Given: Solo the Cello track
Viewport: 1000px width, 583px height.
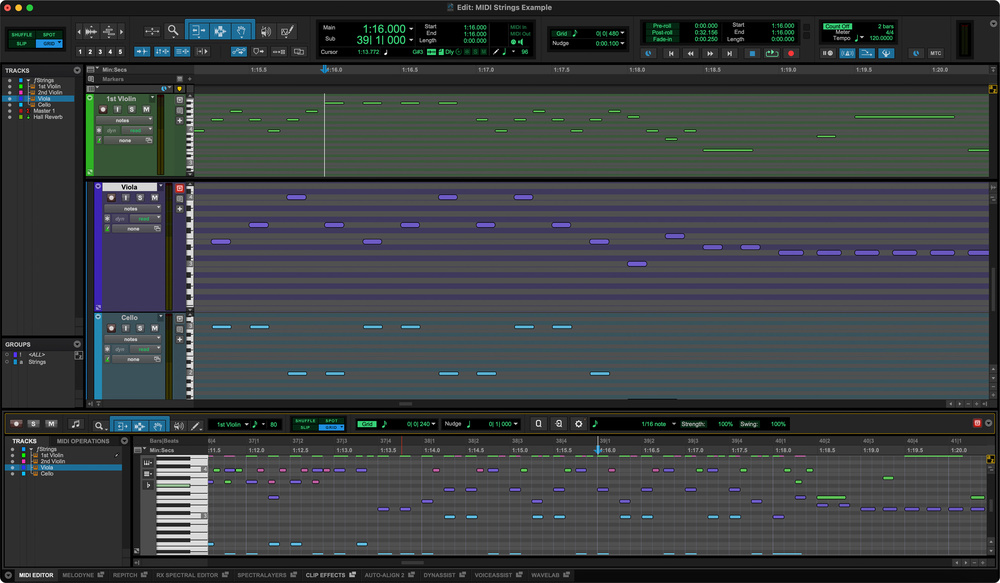Looking at the screenshot, I should [140, 328].
